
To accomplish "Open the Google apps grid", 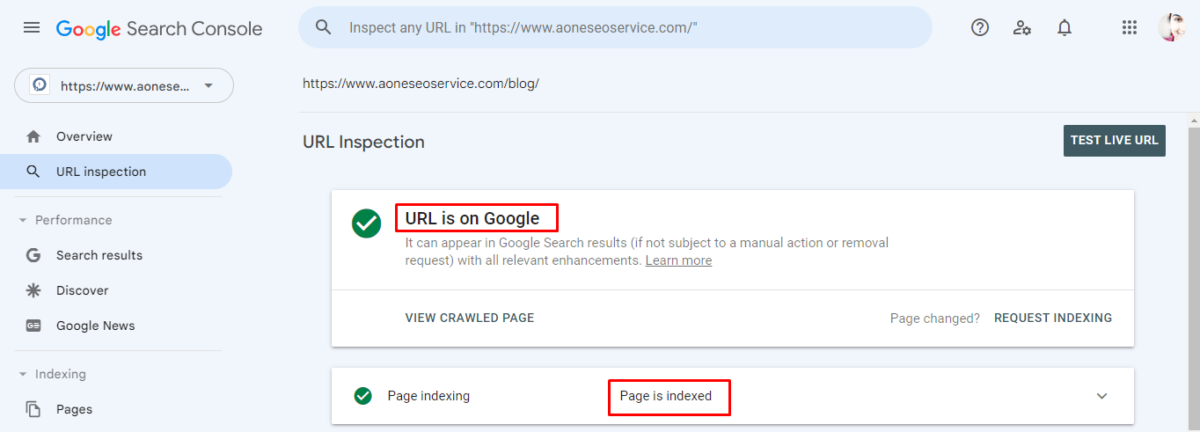I will 1130,28.
